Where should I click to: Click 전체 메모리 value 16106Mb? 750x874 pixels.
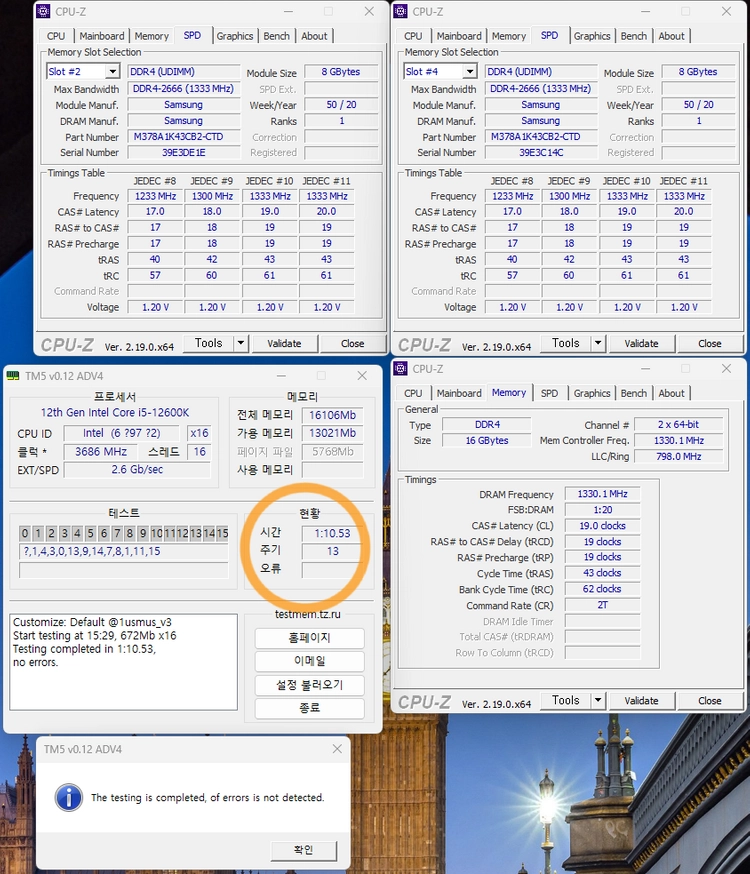tap(333, 415)
